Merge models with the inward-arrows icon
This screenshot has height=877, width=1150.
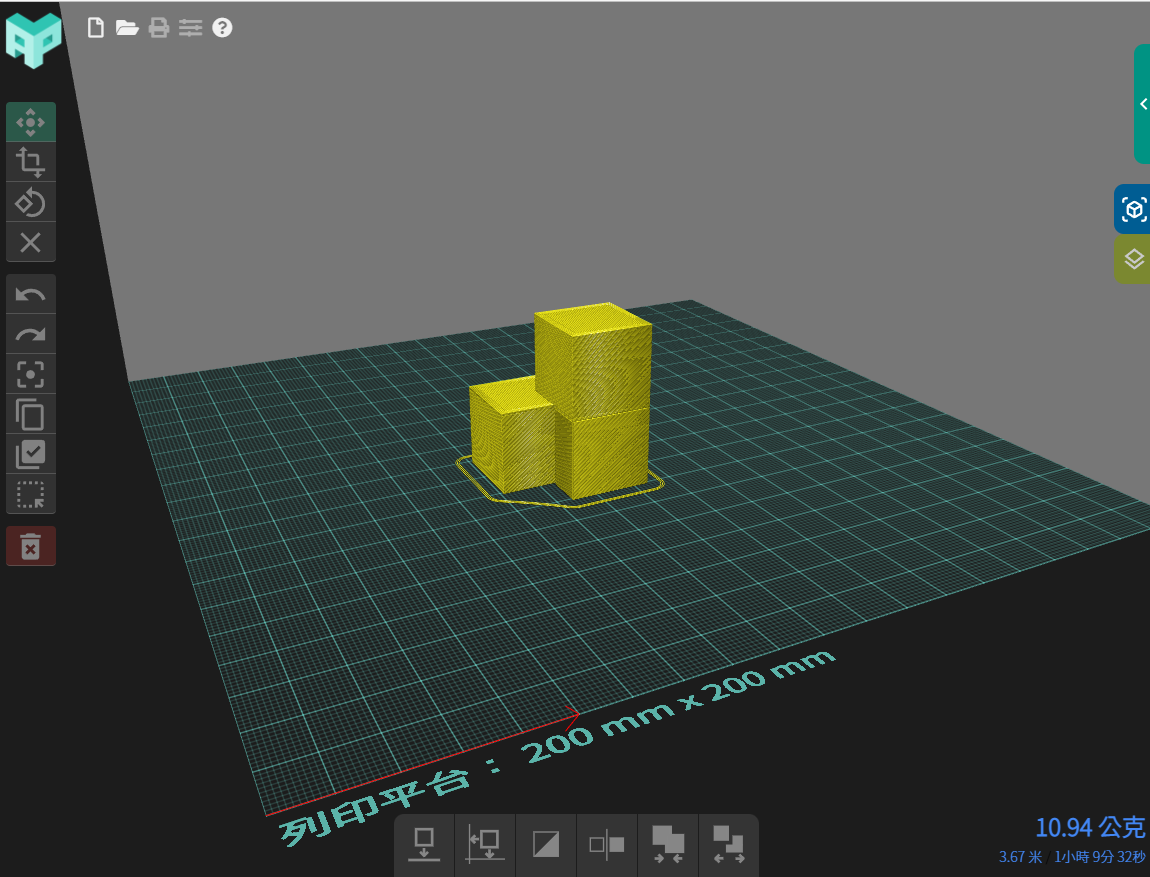point(668,845)
